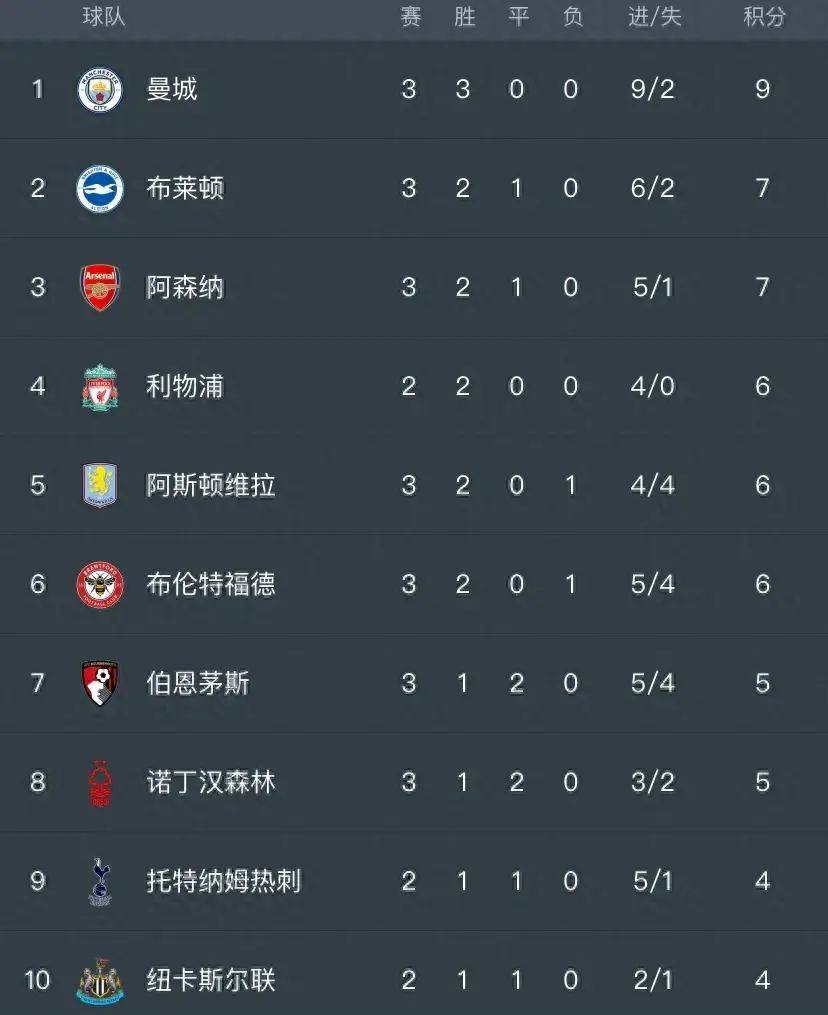
Task: Click the 托特纳姆热刺 team name
Action: click(223, 881)
